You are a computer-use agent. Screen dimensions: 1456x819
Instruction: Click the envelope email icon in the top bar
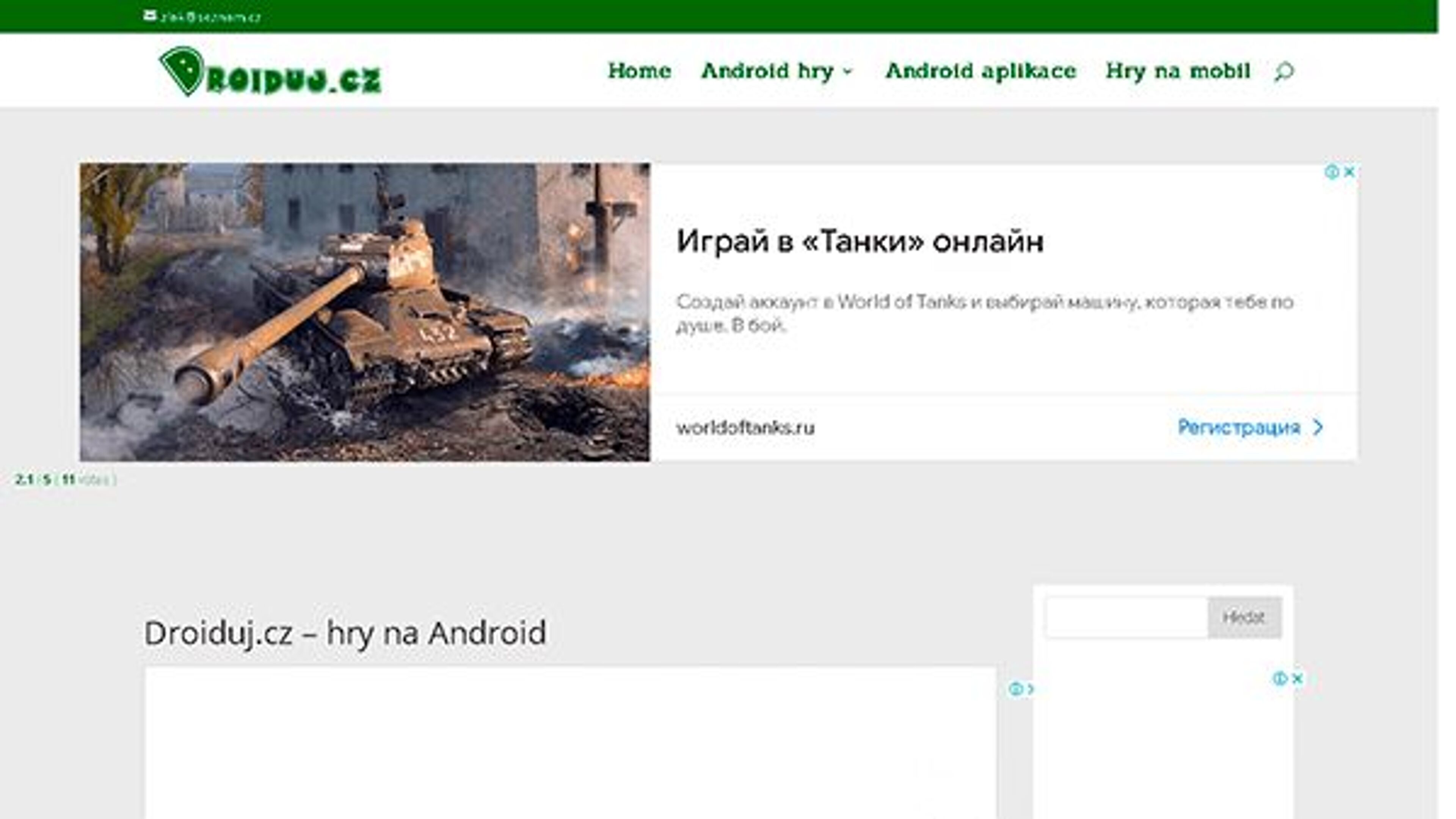[151, 15]
